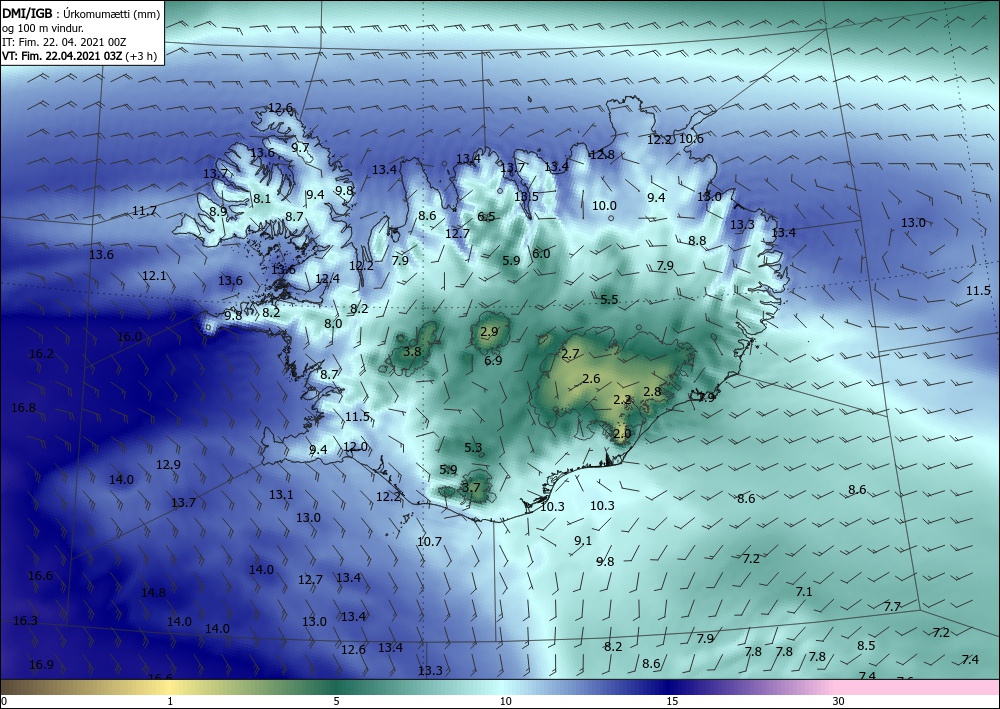Click the 12.8 map value
The image size is (1000, 709).
click(x=602, y=154)
